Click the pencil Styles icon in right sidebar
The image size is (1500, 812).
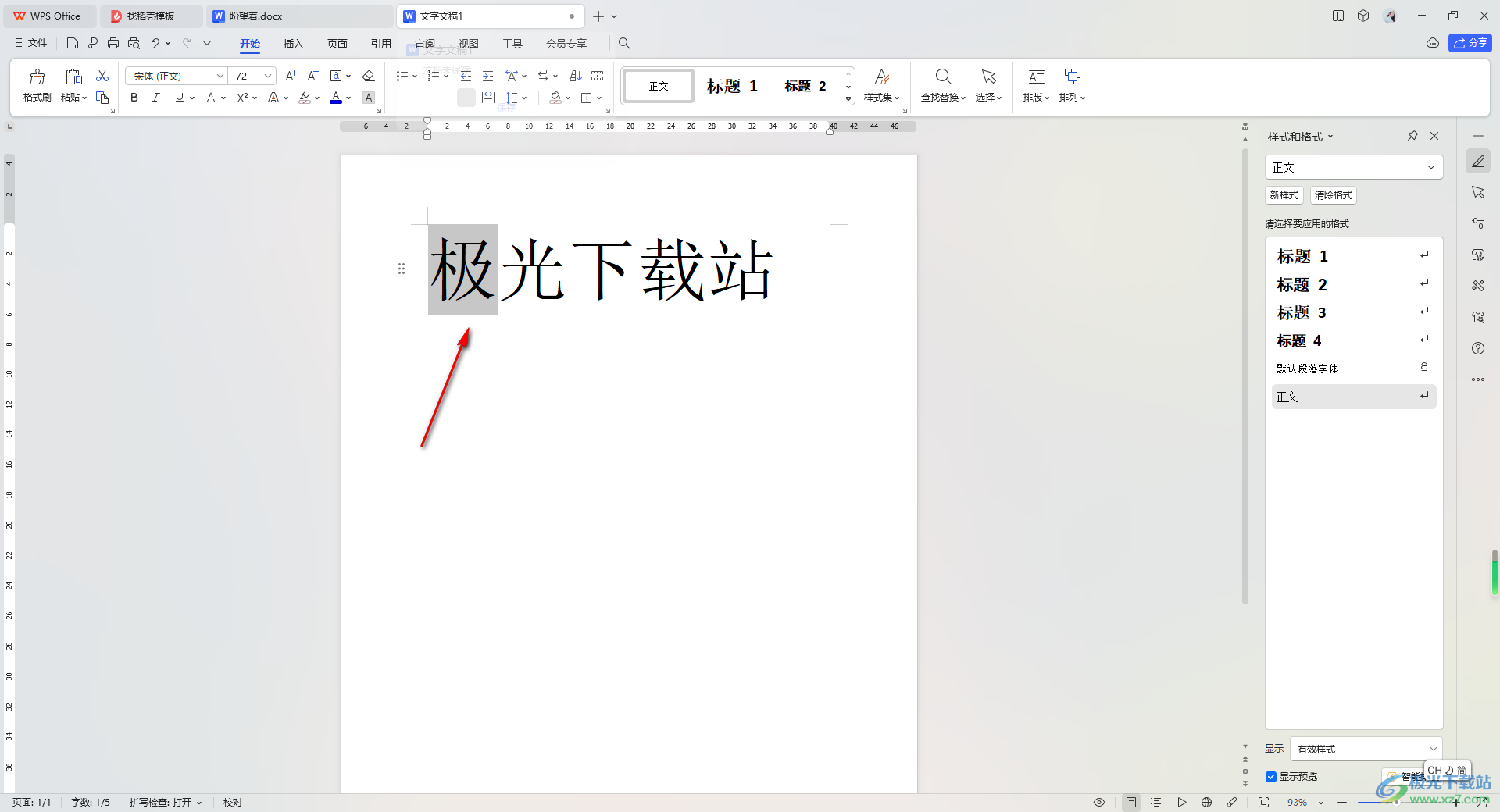point(1478,162)
